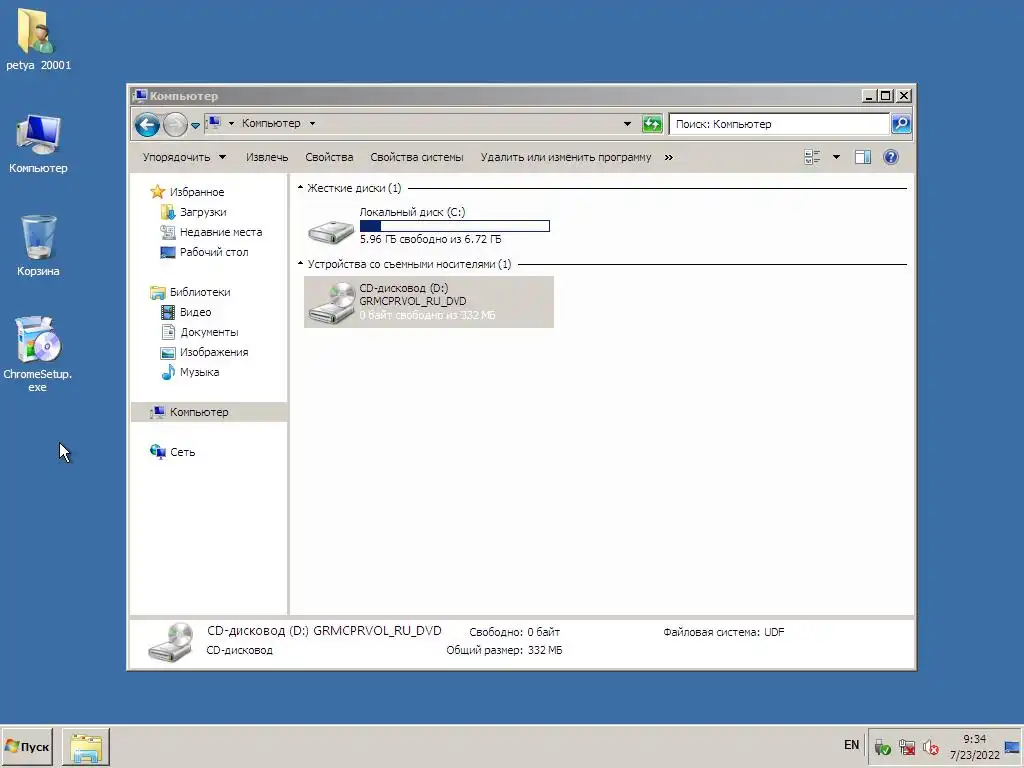Toggle the preview pane icon
1024x768 pixels.
coord(863,157)
